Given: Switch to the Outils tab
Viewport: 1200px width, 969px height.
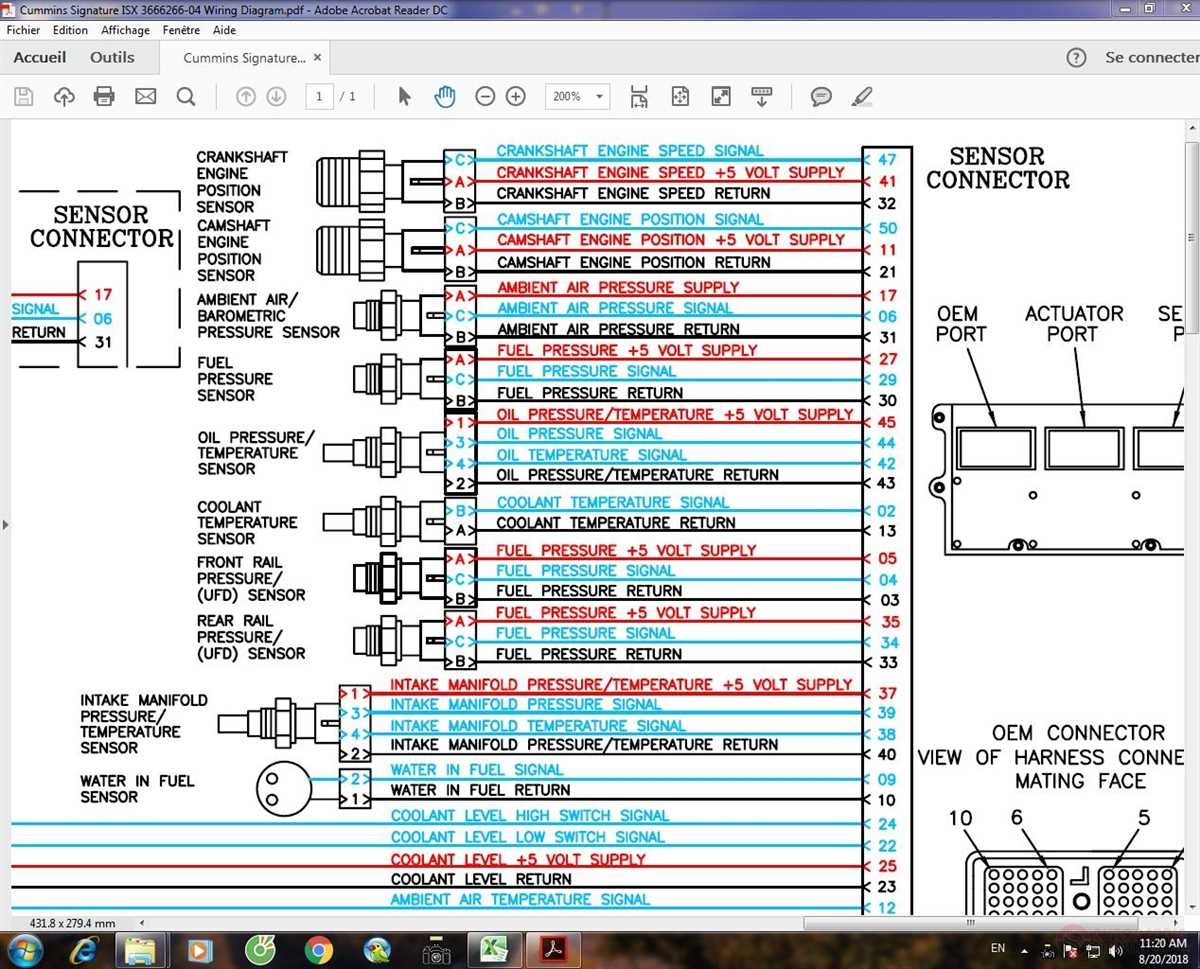Looking at the screenshot, I should 112,58.
